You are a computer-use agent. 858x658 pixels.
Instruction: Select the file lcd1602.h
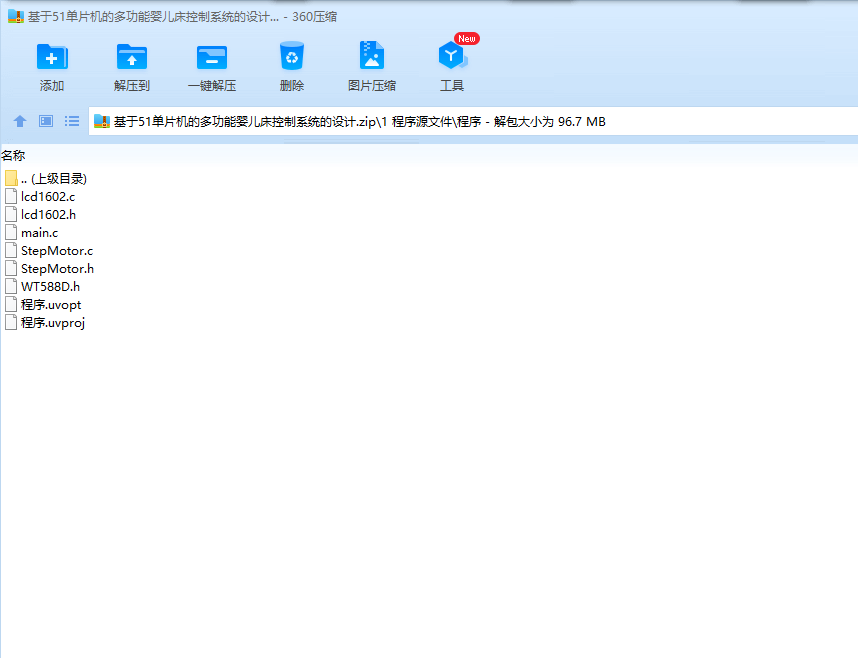click(40, 215)
